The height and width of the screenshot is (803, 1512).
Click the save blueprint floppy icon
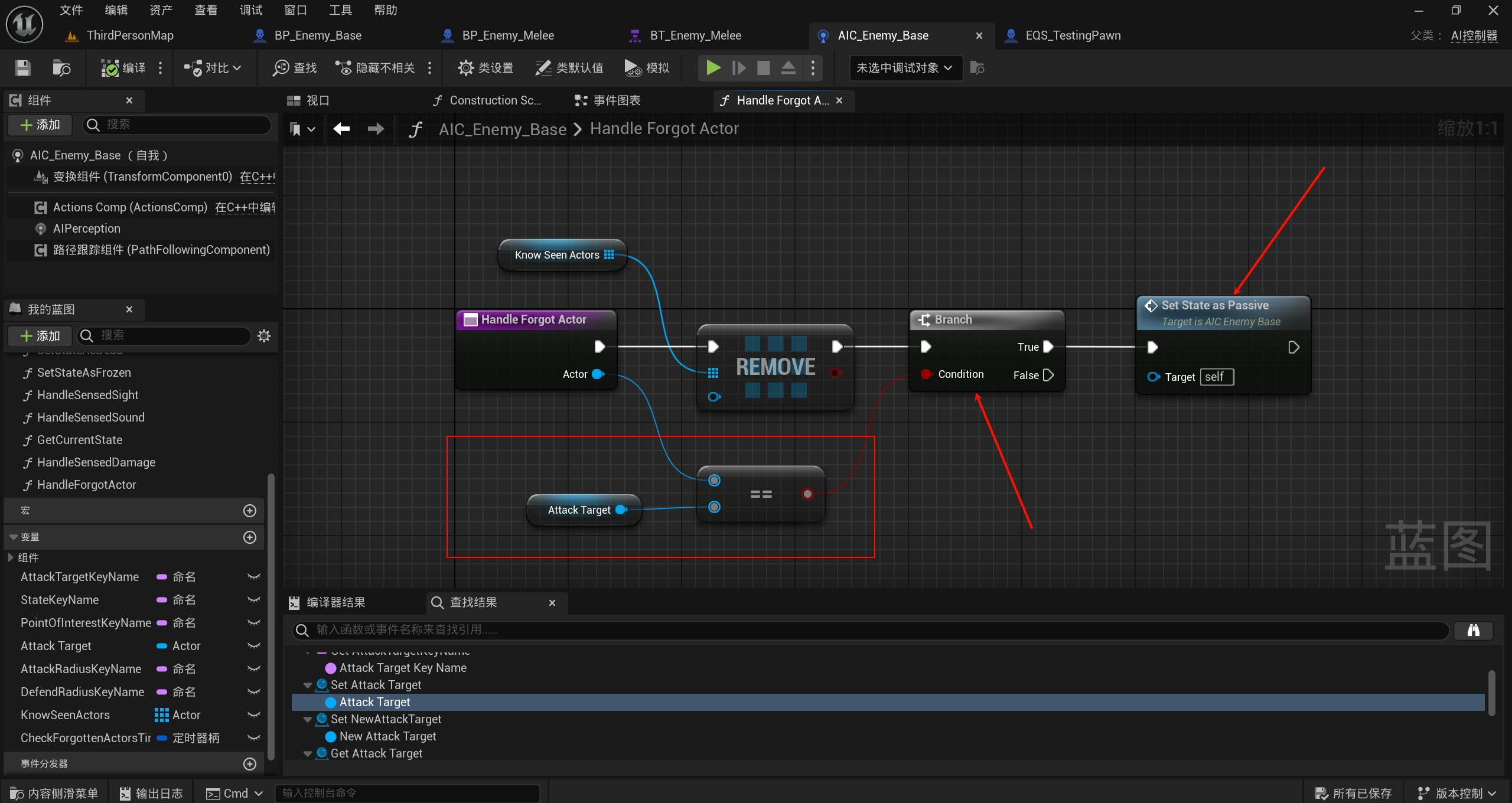click(x=22, y=68)
